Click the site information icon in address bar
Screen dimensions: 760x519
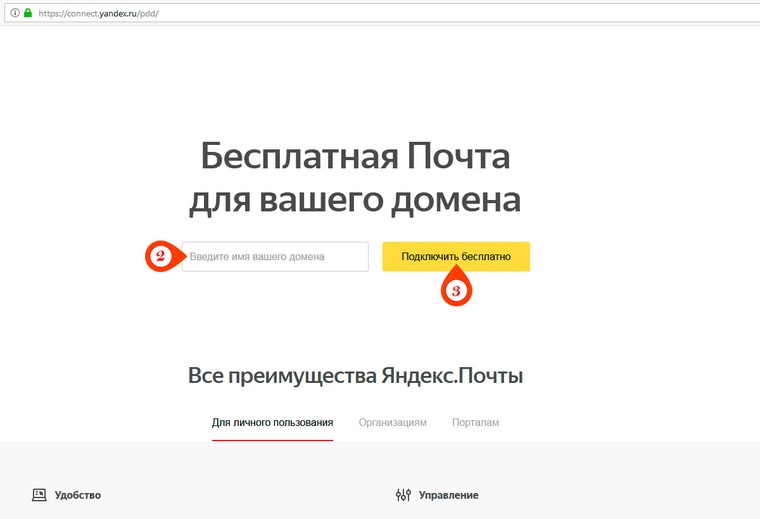coord(15,12)
